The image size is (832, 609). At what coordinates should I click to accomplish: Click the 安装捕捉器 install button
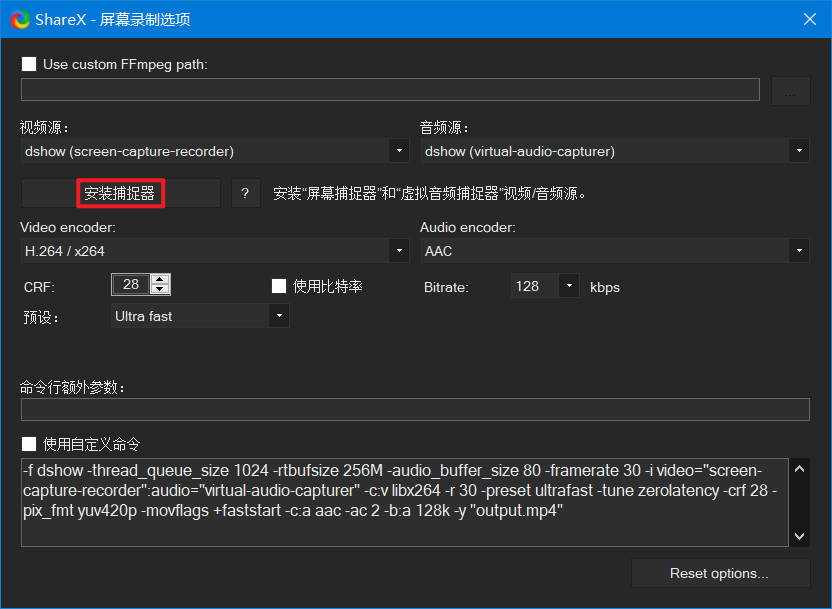click(x=120, y=193)
